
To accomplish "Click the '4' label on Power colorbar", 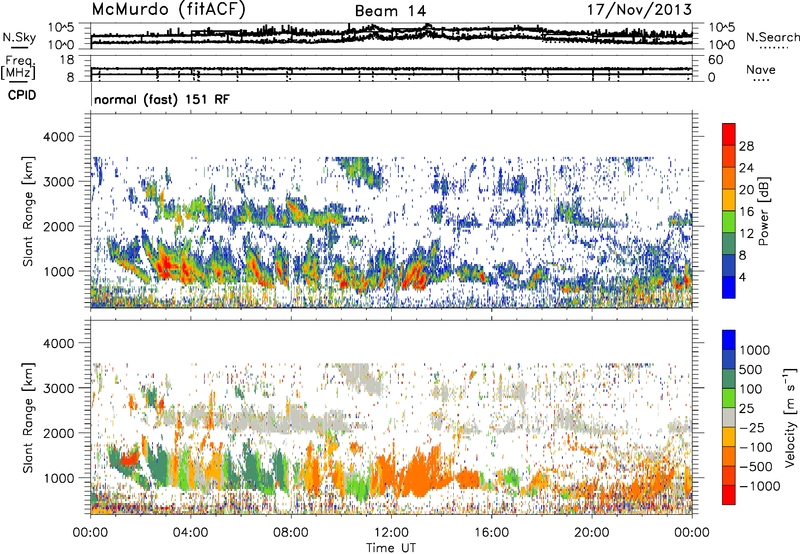I will tap(742, 277).
